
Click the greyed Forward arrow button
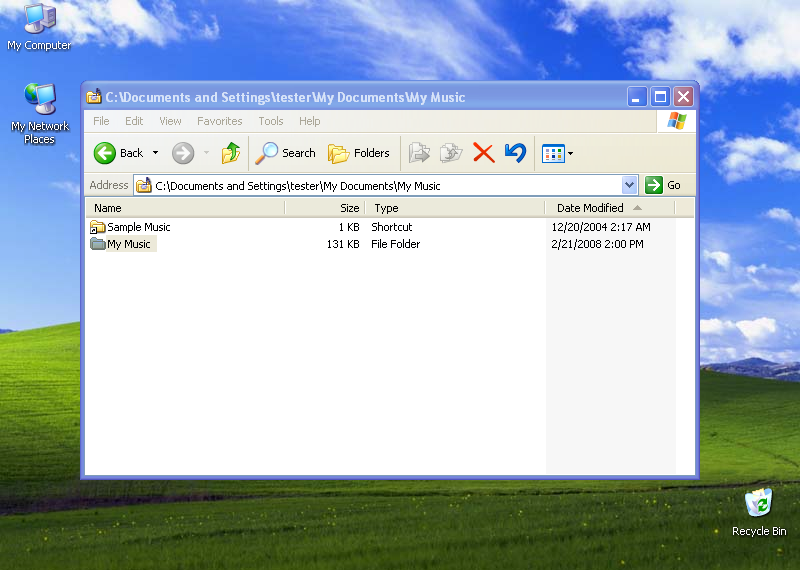pyautogui.click(x=183, y=153)
